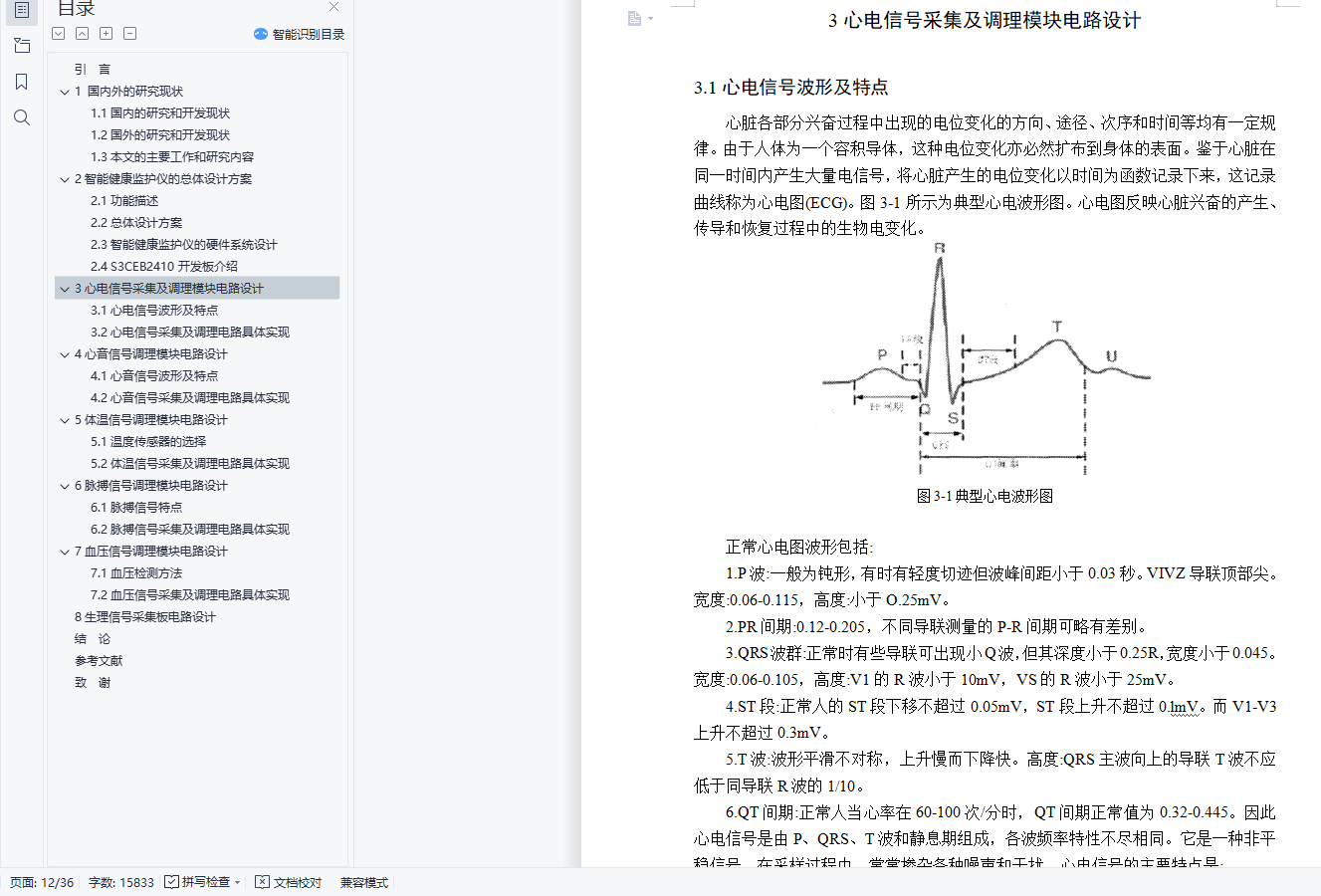Collapse the '4 心音信号调理模块电路设计' section

pyautogui.click(x=65, y=354)
